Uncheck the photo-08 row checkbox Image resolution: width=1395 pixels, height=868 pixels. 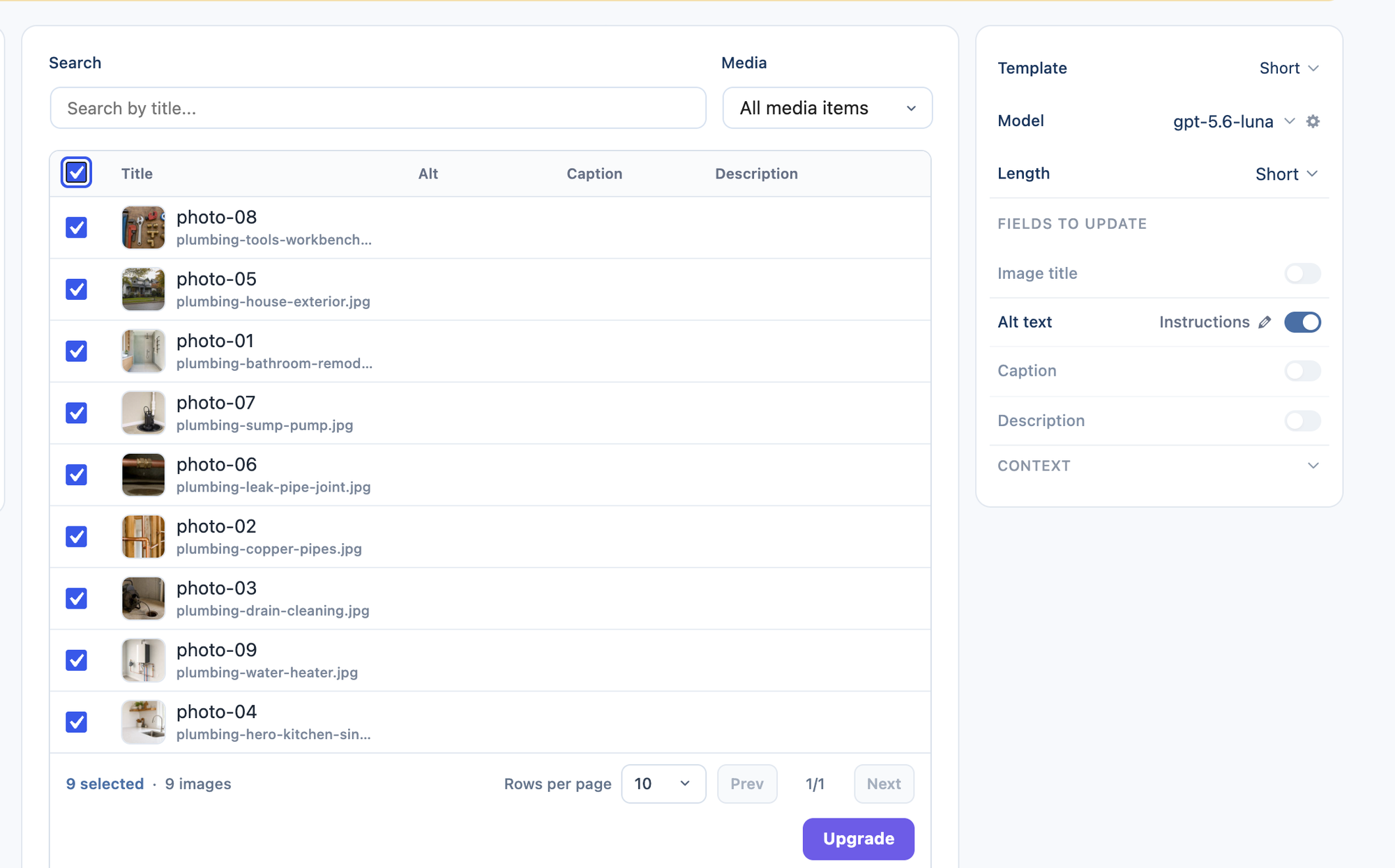pos(76,227)
